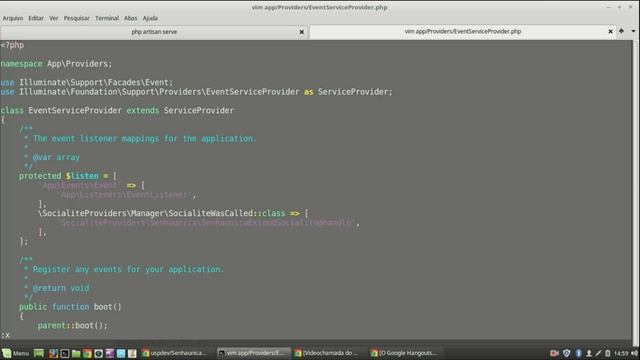Click the red camera recording tray icon
640x360 pixels.
[x=554, y=353]
